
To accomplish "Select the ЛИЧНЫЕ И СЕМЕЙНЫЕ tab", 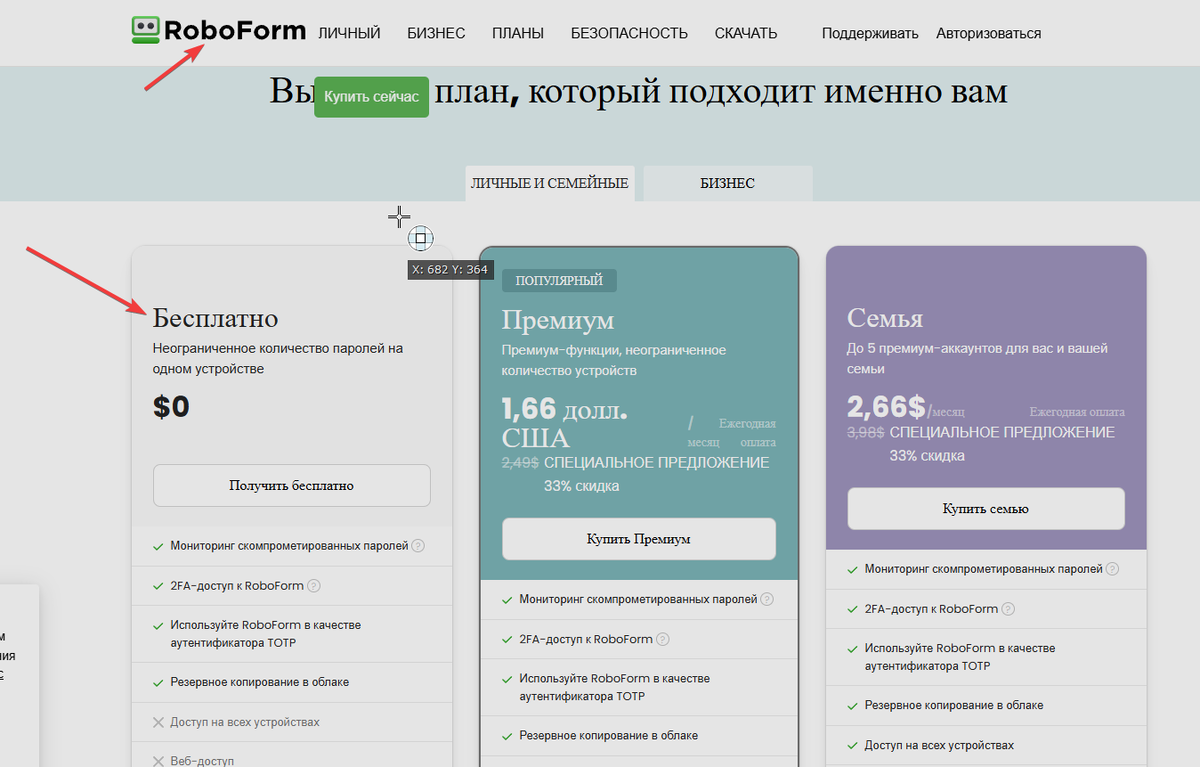I will point(549,183).
